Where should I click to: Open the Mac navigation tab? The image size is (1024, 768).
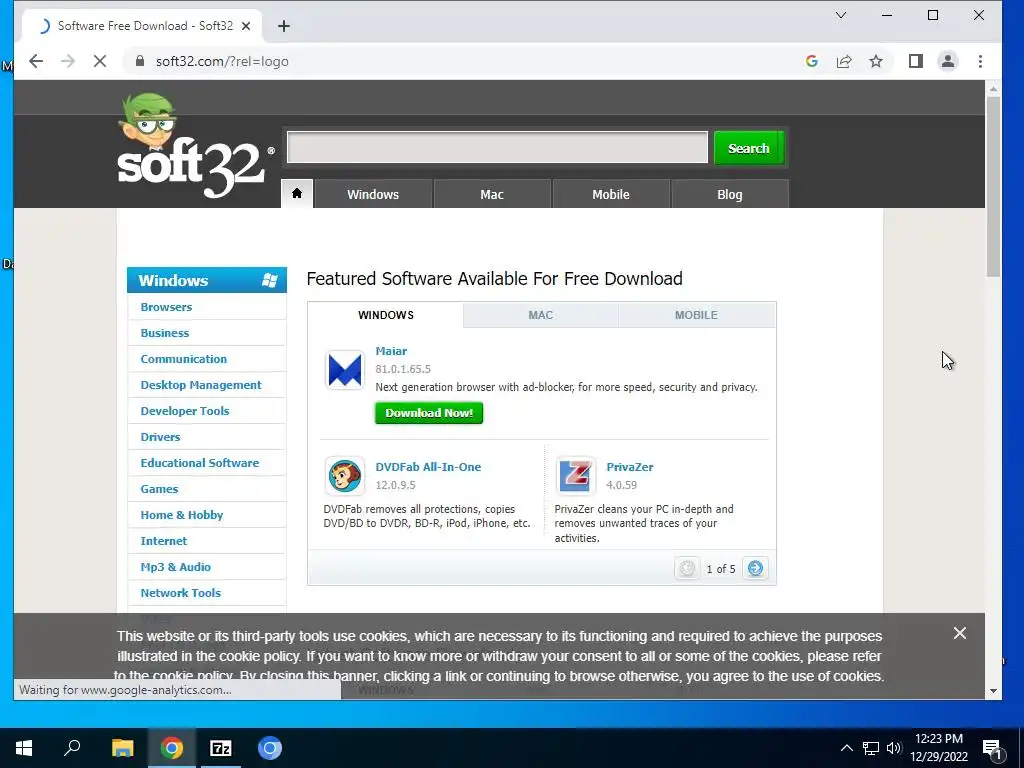pos(492,194)
